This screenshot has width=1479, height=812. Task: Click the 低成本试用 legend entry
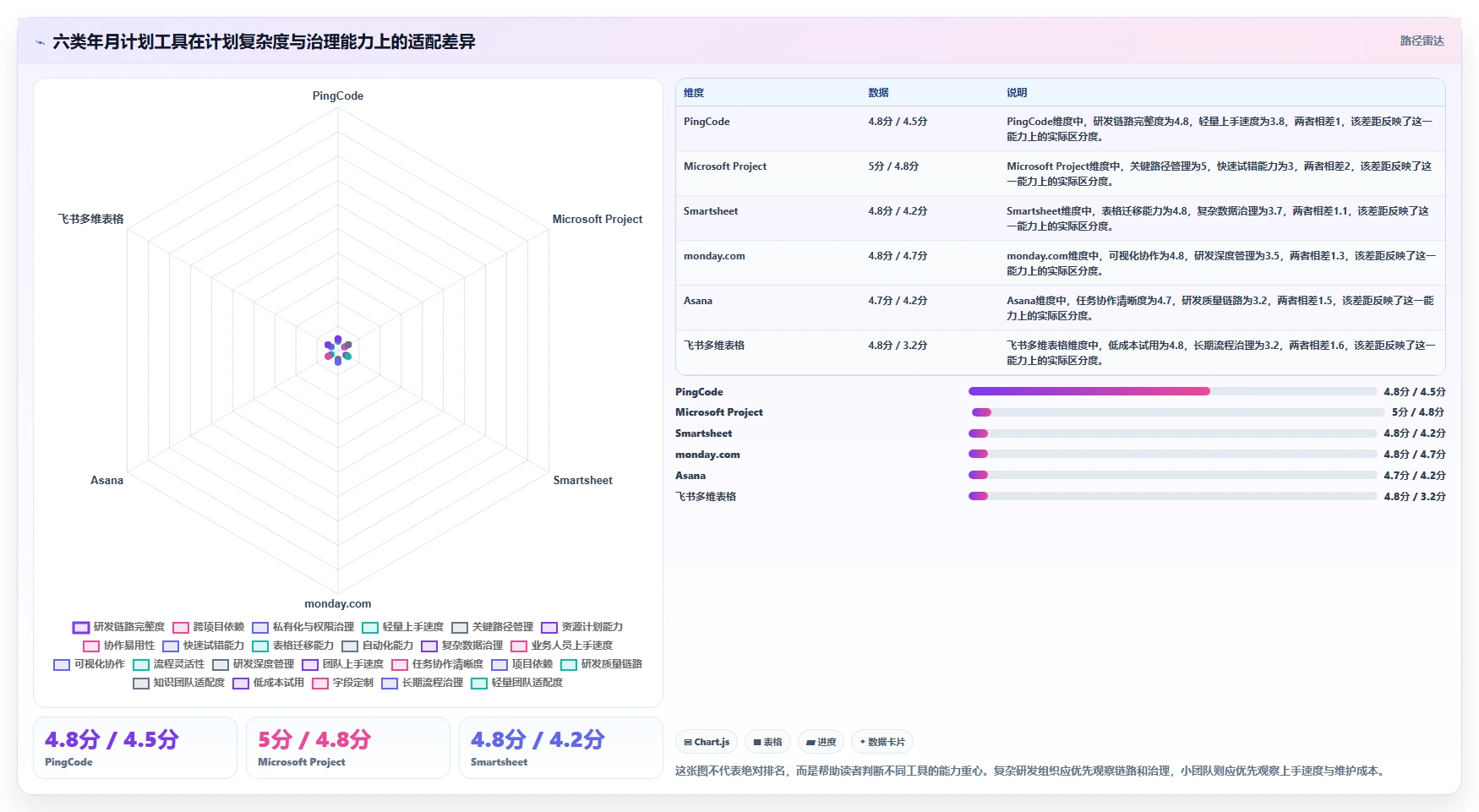[x=268, y=683]
